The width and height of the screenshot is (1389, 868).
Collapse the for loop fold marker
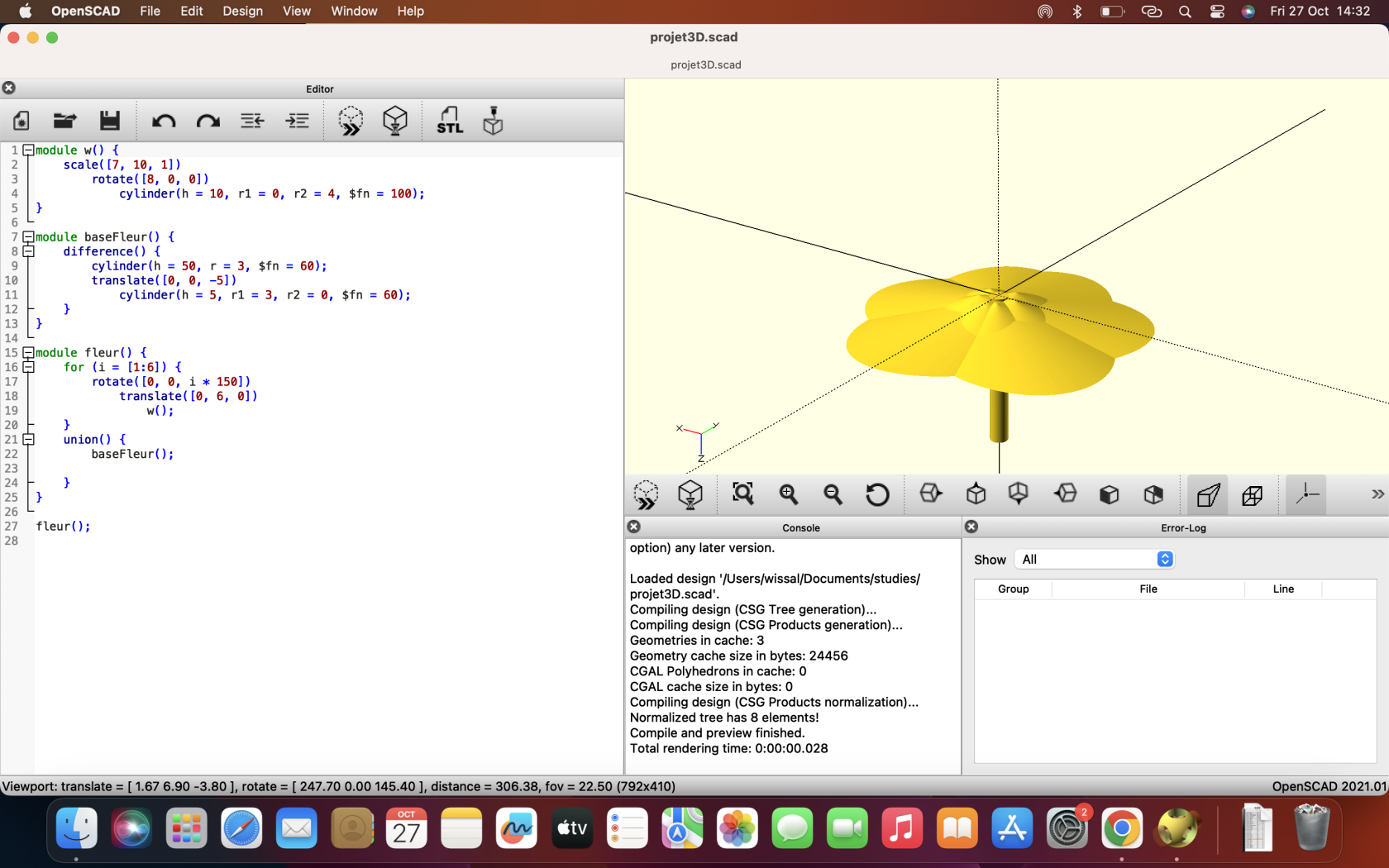click(28, 367)
